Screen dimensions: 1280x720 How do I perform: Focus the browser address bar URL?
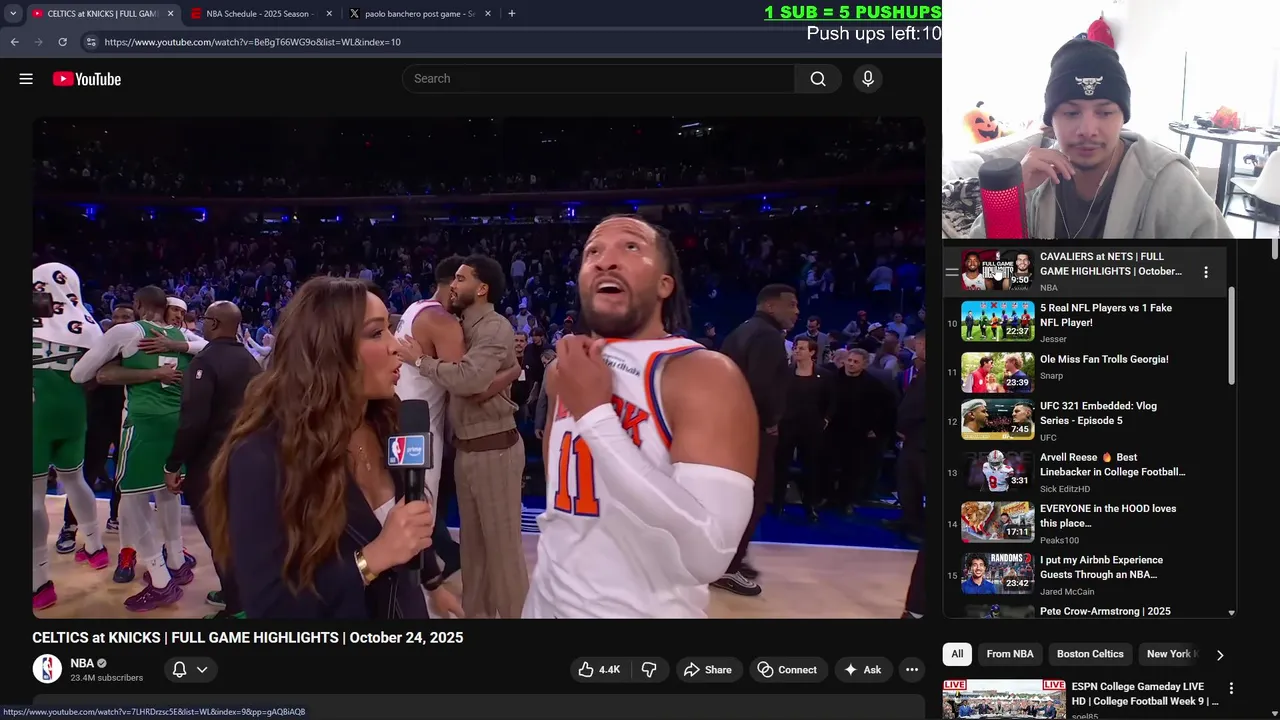point(252,42)
